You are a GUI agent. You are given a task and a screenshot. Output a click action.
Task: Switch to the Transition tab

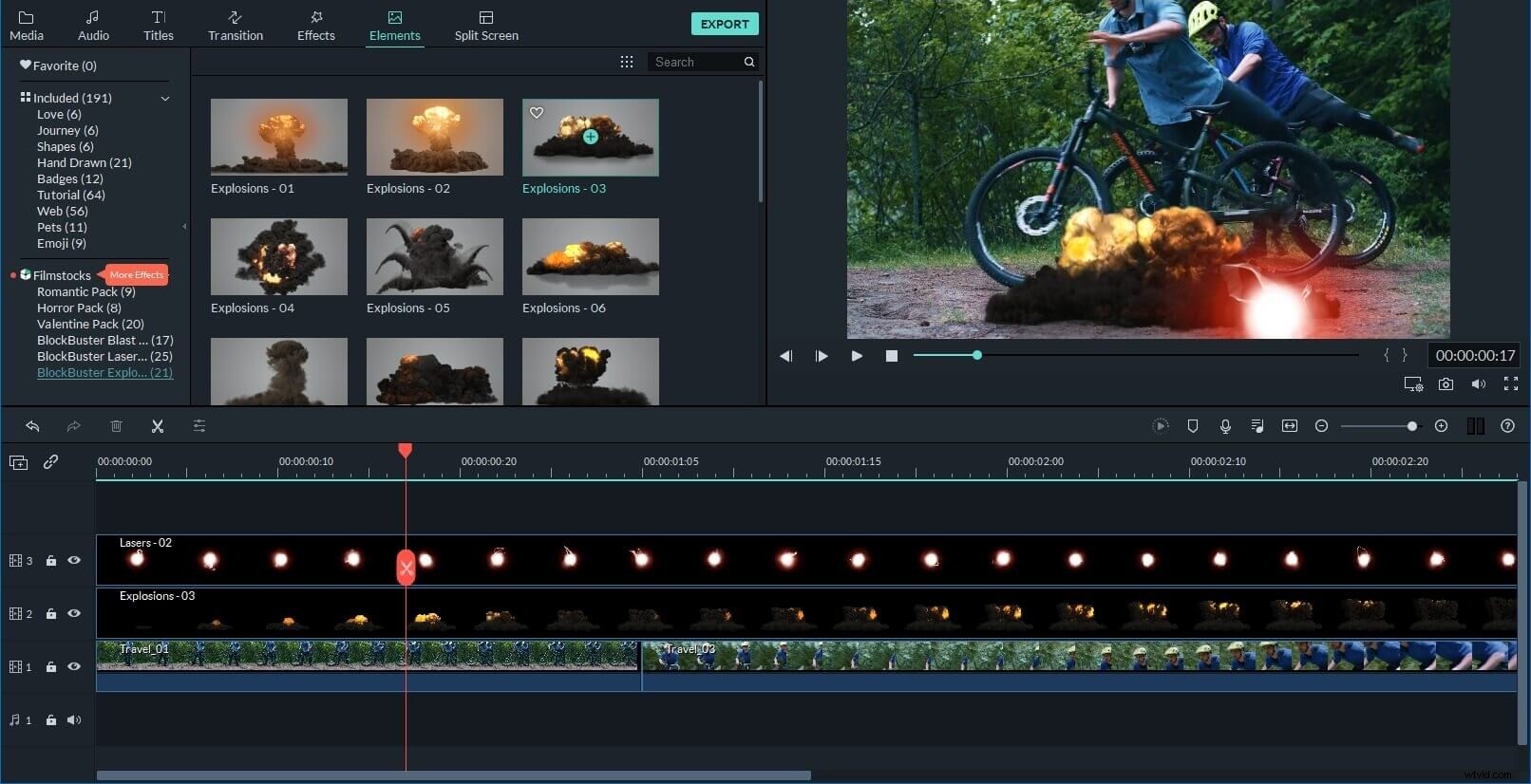pos(236,26)
